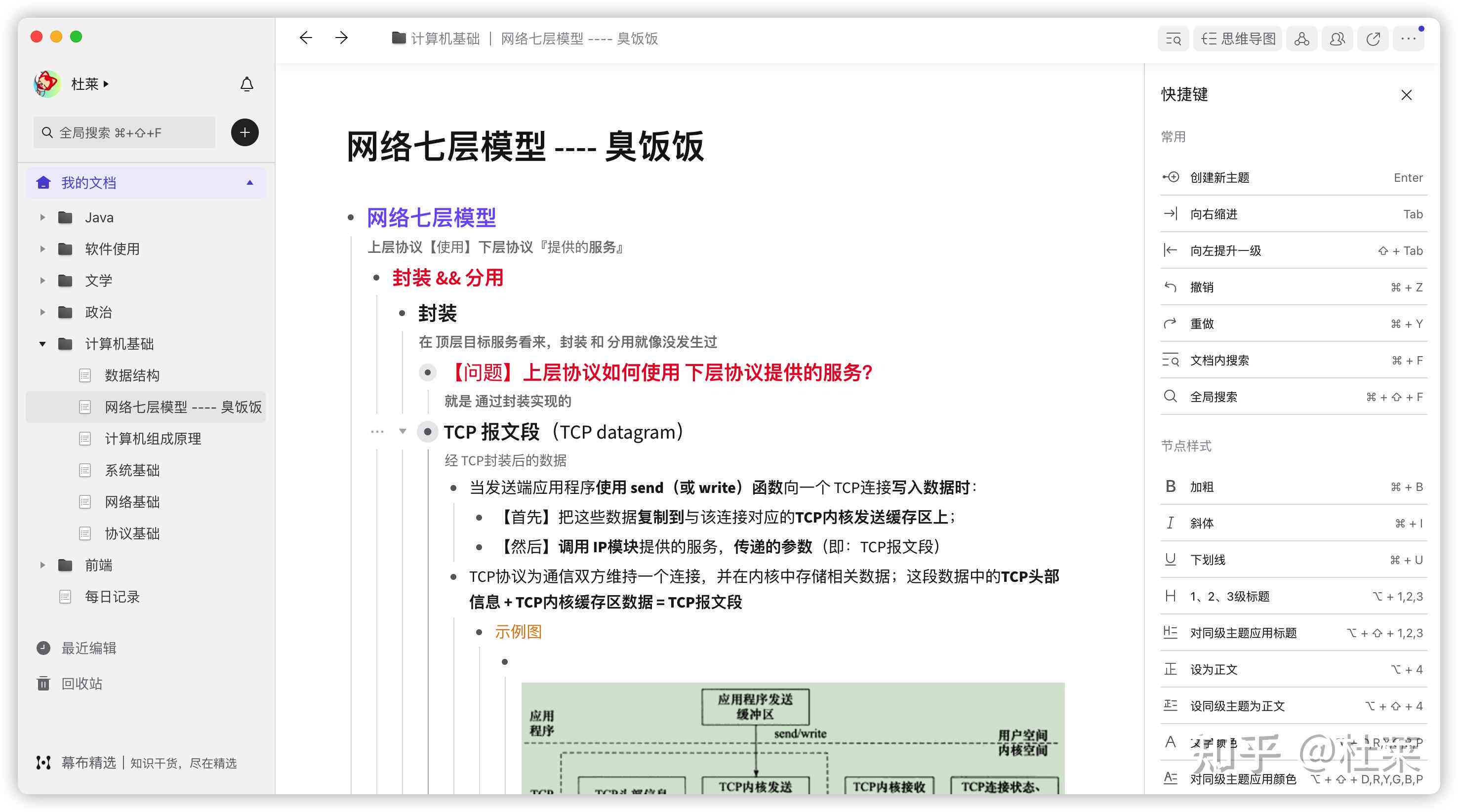Click the document title 网络七层模型 ---- 臭饭饭
Viewport: 1458px width, 812px height.
pos(525,147)
